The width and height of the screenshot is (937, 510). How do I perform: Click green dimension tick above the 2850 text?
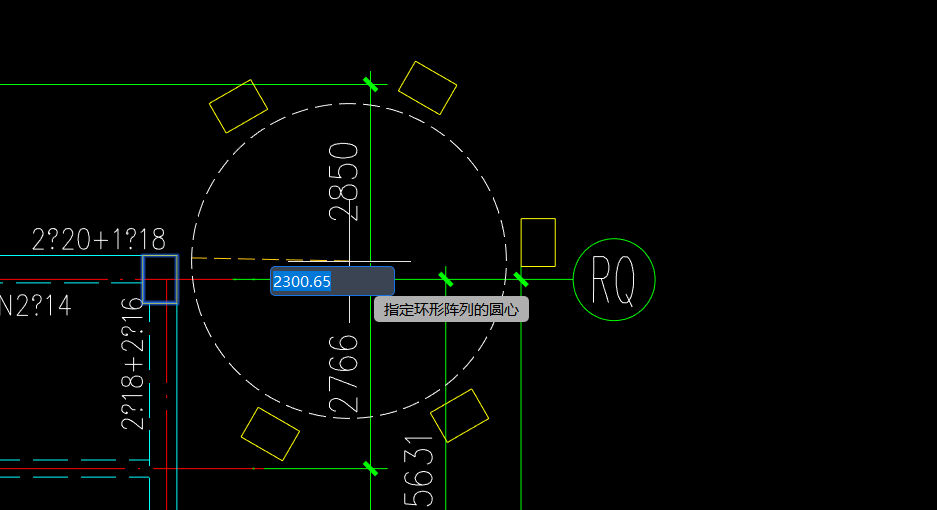pyautogui.click(x=371, y=84)
